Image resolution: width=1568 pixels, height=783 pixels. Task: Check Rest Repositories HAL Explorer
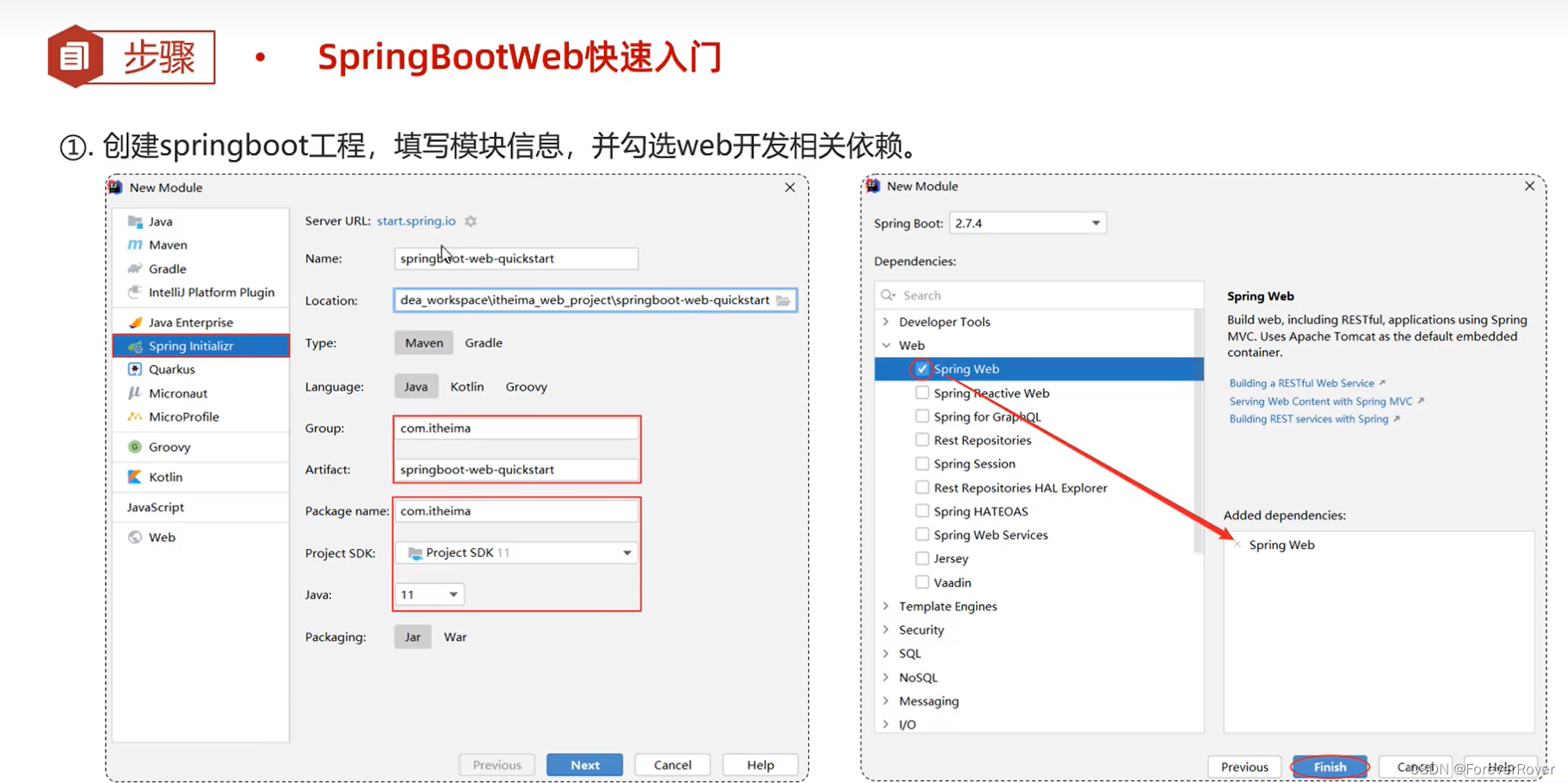tap(922, 488)
